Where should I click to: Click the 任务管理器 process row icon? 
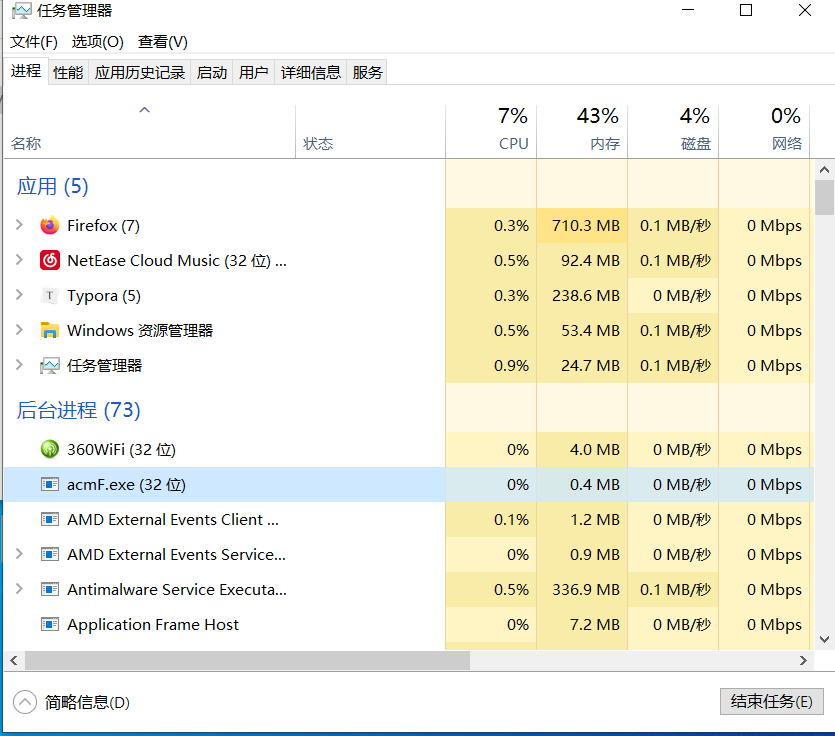click(50, 365)
